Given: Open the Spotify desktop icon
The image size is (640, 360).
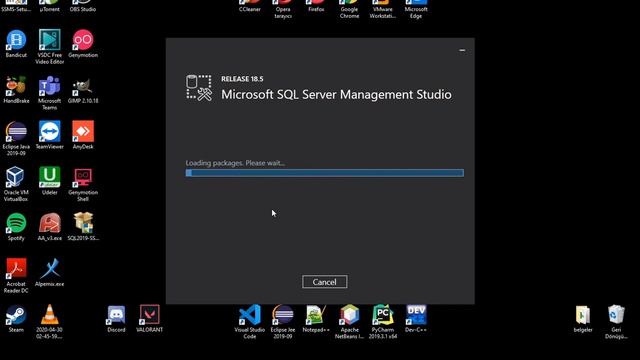Looking at the screenshot, I should [x=16, y=223].
